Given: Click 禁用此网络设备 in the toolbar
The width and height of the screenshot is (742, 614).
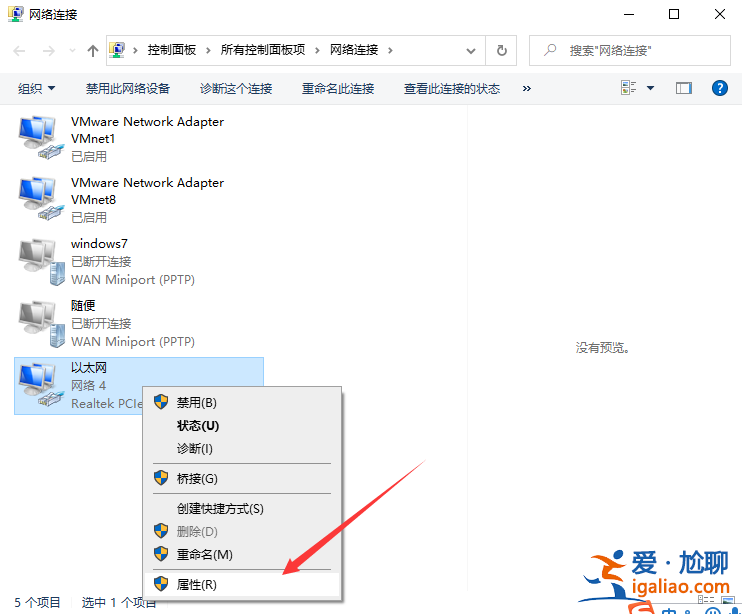Looking at the screenshot, I should [x=128, y=88].
